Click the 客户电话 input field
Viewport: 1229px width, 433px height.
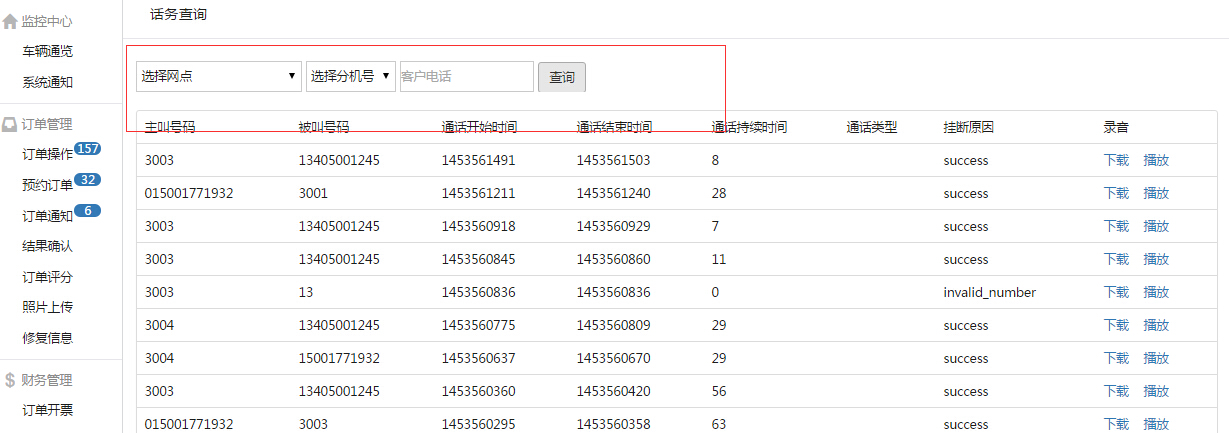coord(466,76)
